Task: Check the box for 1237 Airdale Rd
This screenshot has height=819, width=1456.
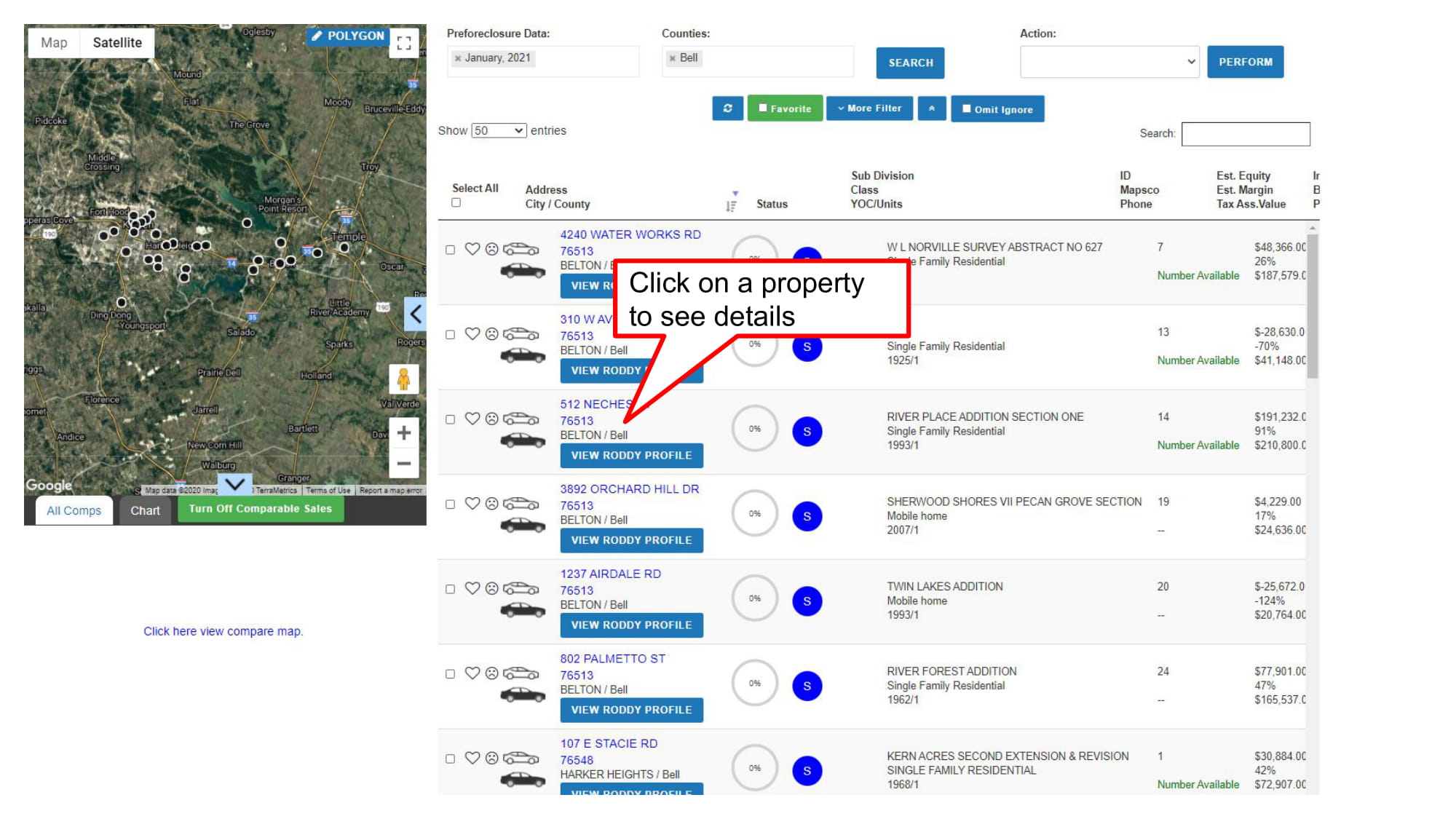Action: pyautogui.click(x=450, y=589)
